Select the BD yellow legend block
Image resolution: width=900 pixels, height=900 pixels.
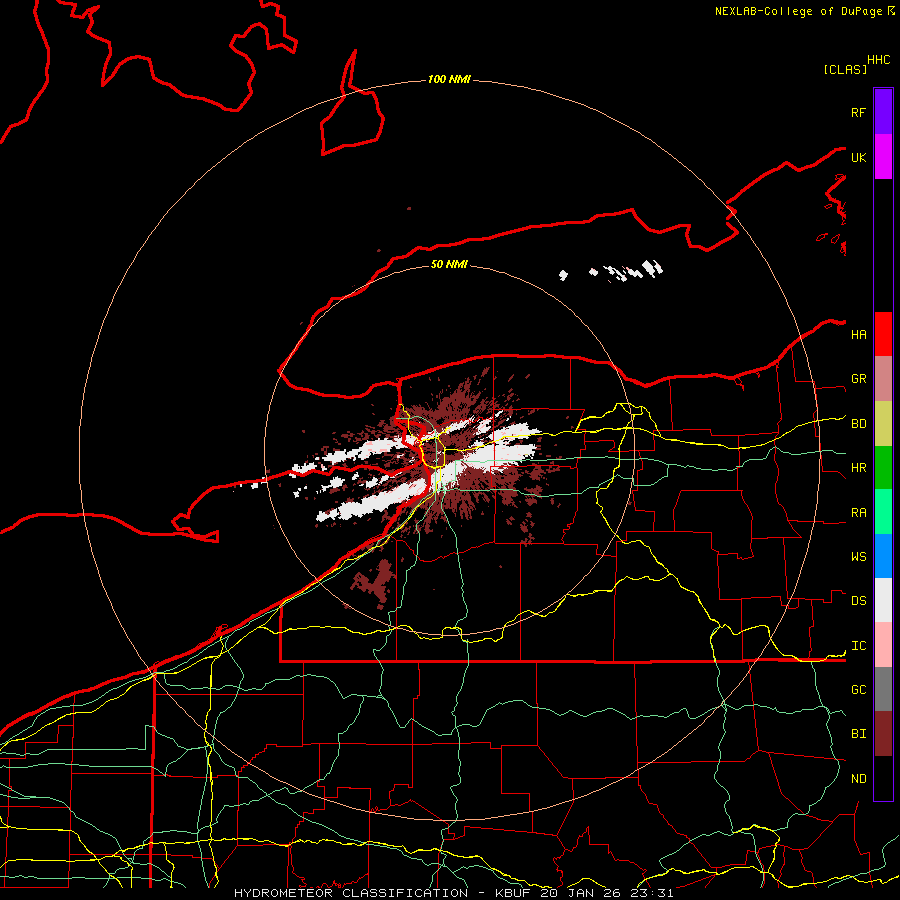(883, 424)
